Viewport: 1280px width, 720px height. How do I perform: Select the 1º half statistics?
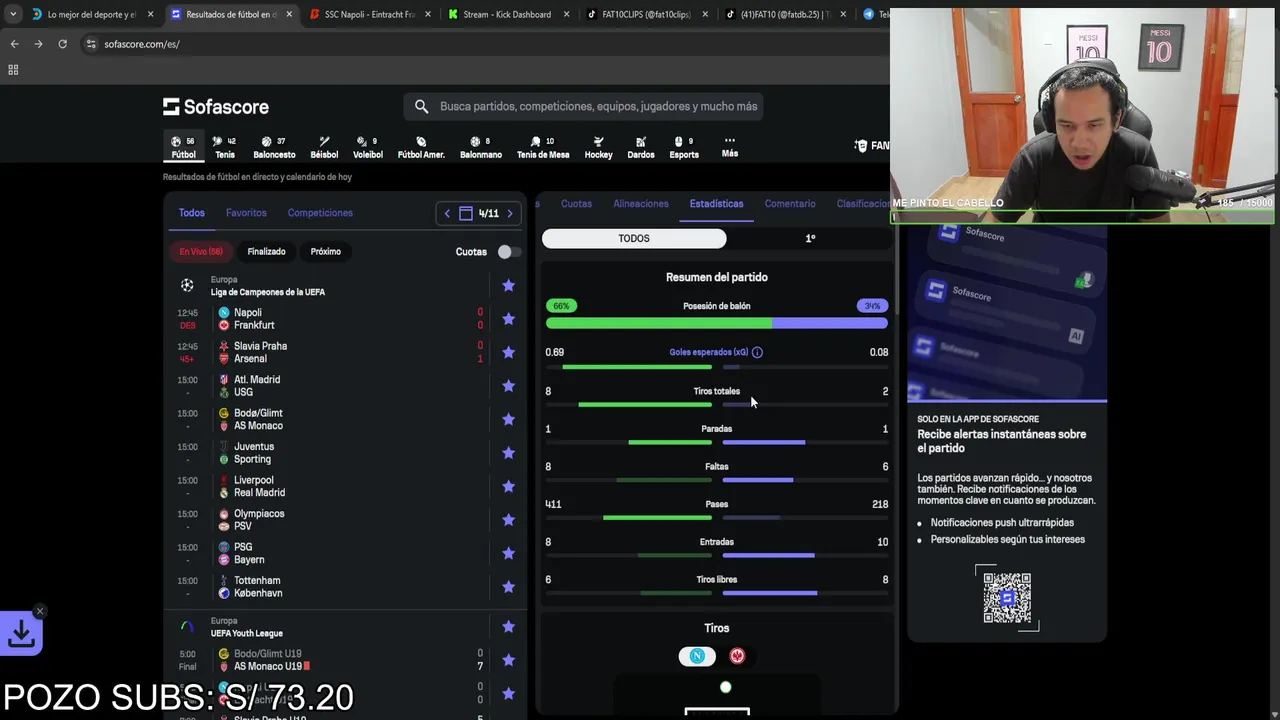[810, 238]
